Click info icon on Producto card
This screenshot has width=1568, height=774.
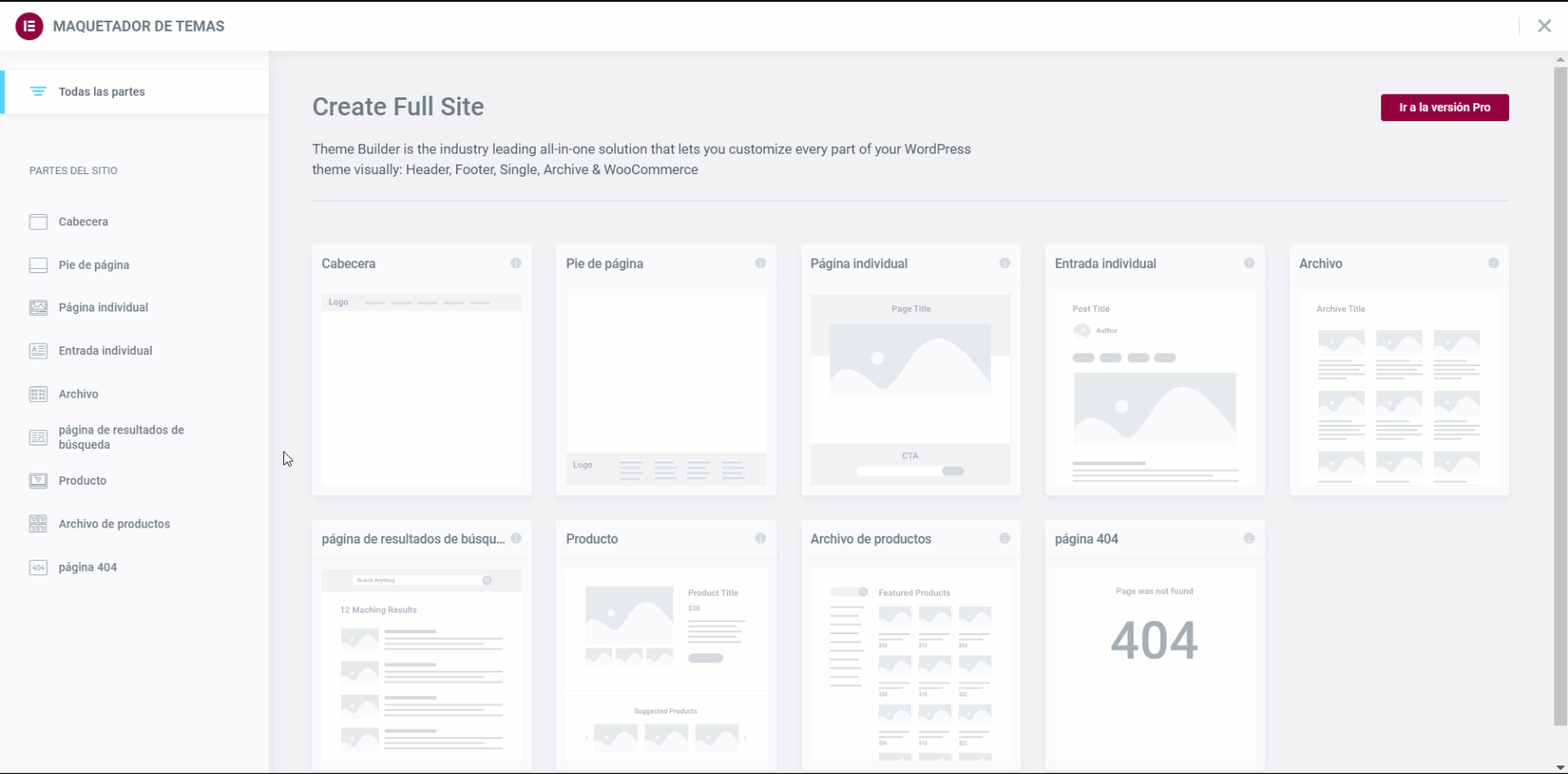click(760, 538)
